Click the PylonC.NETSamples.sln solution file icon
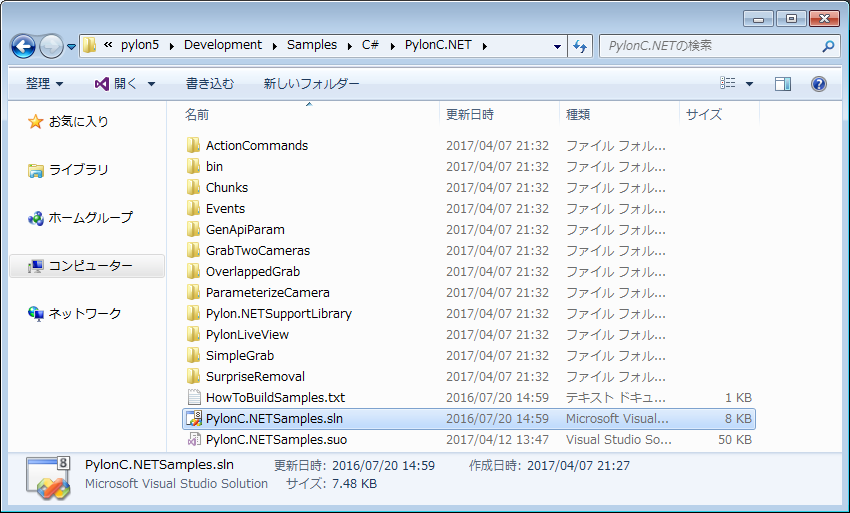This screenshot has height=513, width=850. (x=194, y=418)
